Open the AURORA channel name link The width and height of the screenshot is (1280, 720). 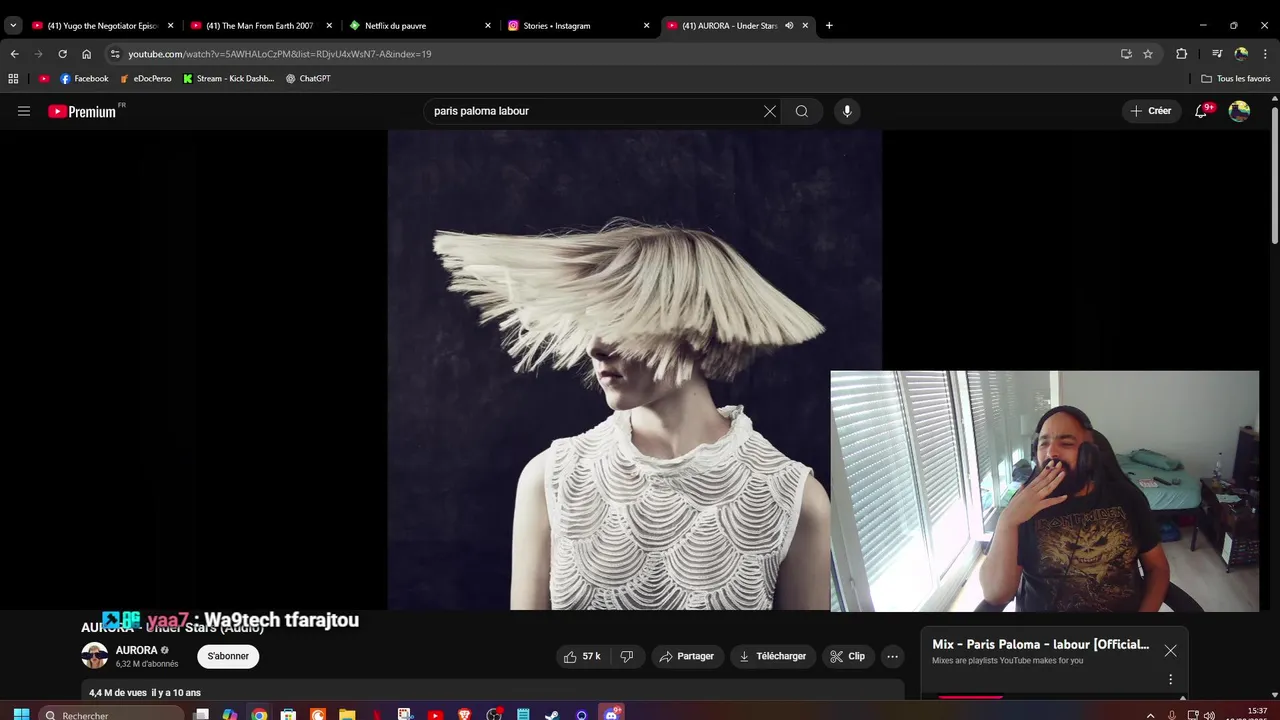click(x=136, y=650)
